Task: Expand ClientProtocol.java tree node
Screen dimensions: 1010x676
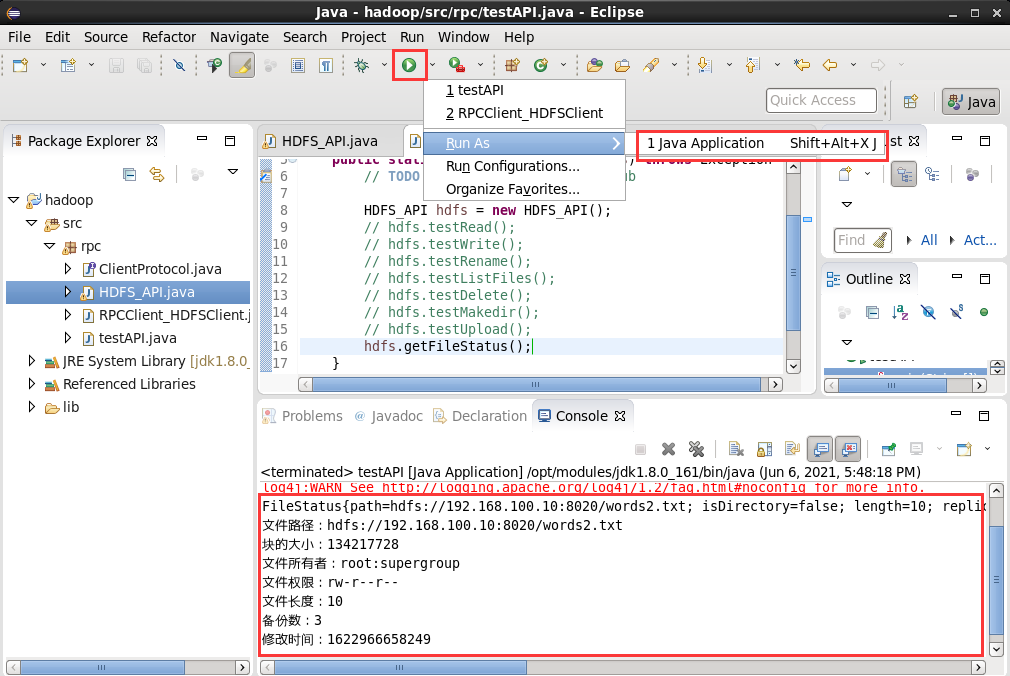Action: tap(68, 269)
